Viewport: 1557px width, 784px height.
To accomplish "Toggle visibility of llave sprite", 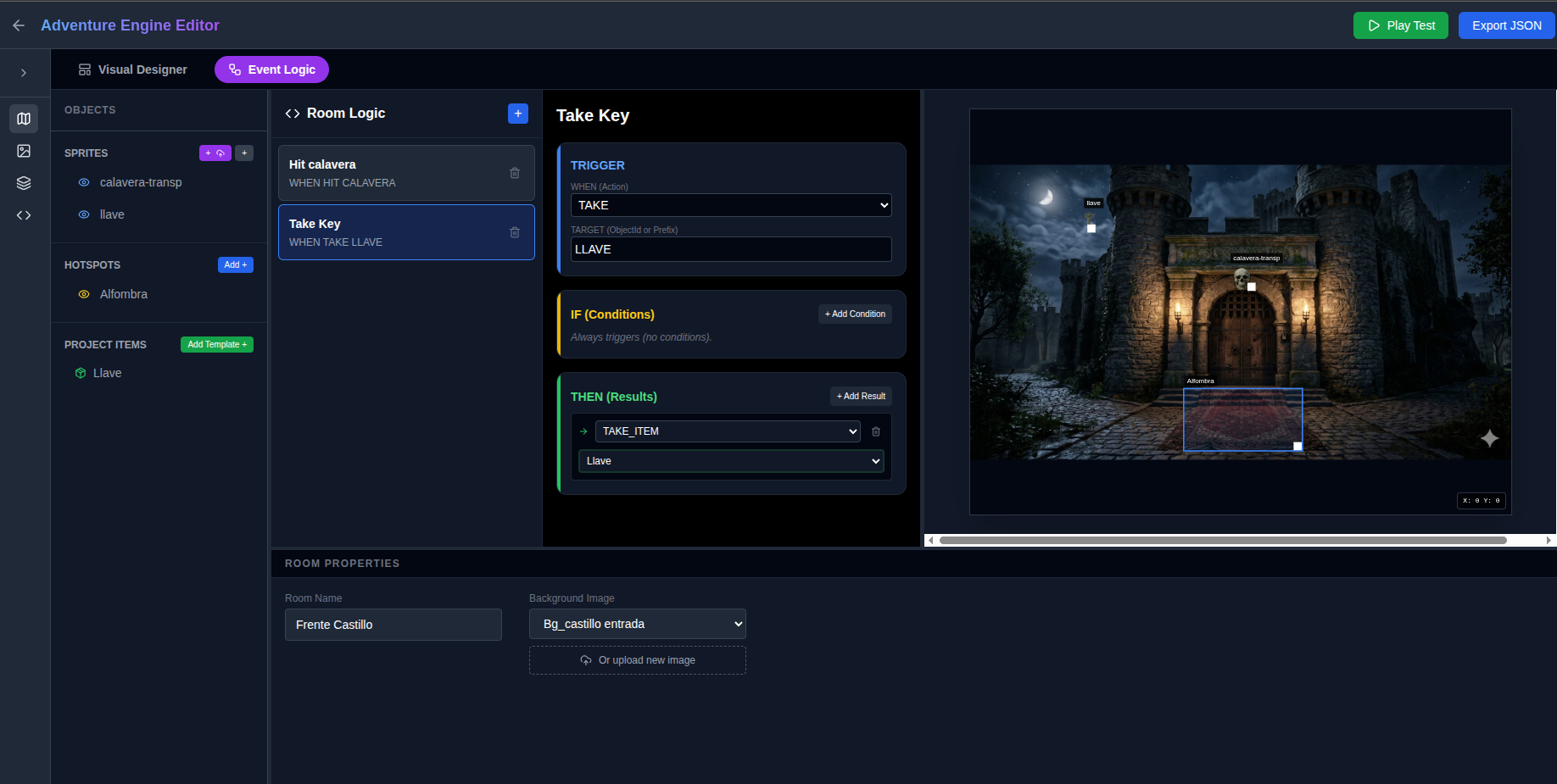I will tap(84, 214).
